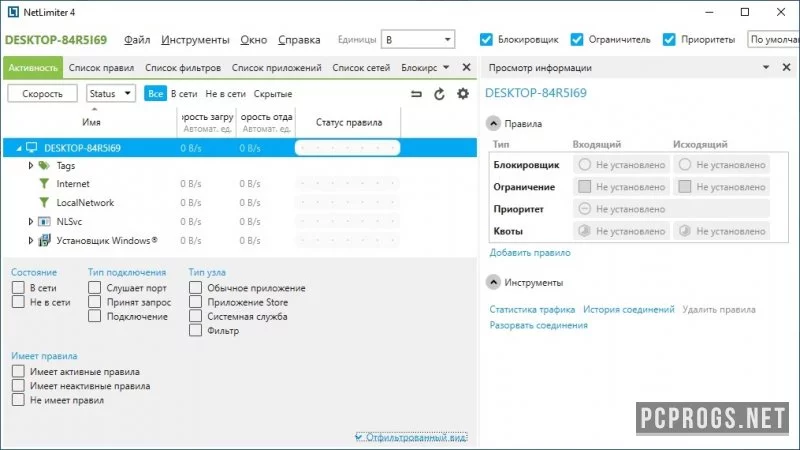Check the Обычное приложение box
Screen dimensions: 800x450
195,288
